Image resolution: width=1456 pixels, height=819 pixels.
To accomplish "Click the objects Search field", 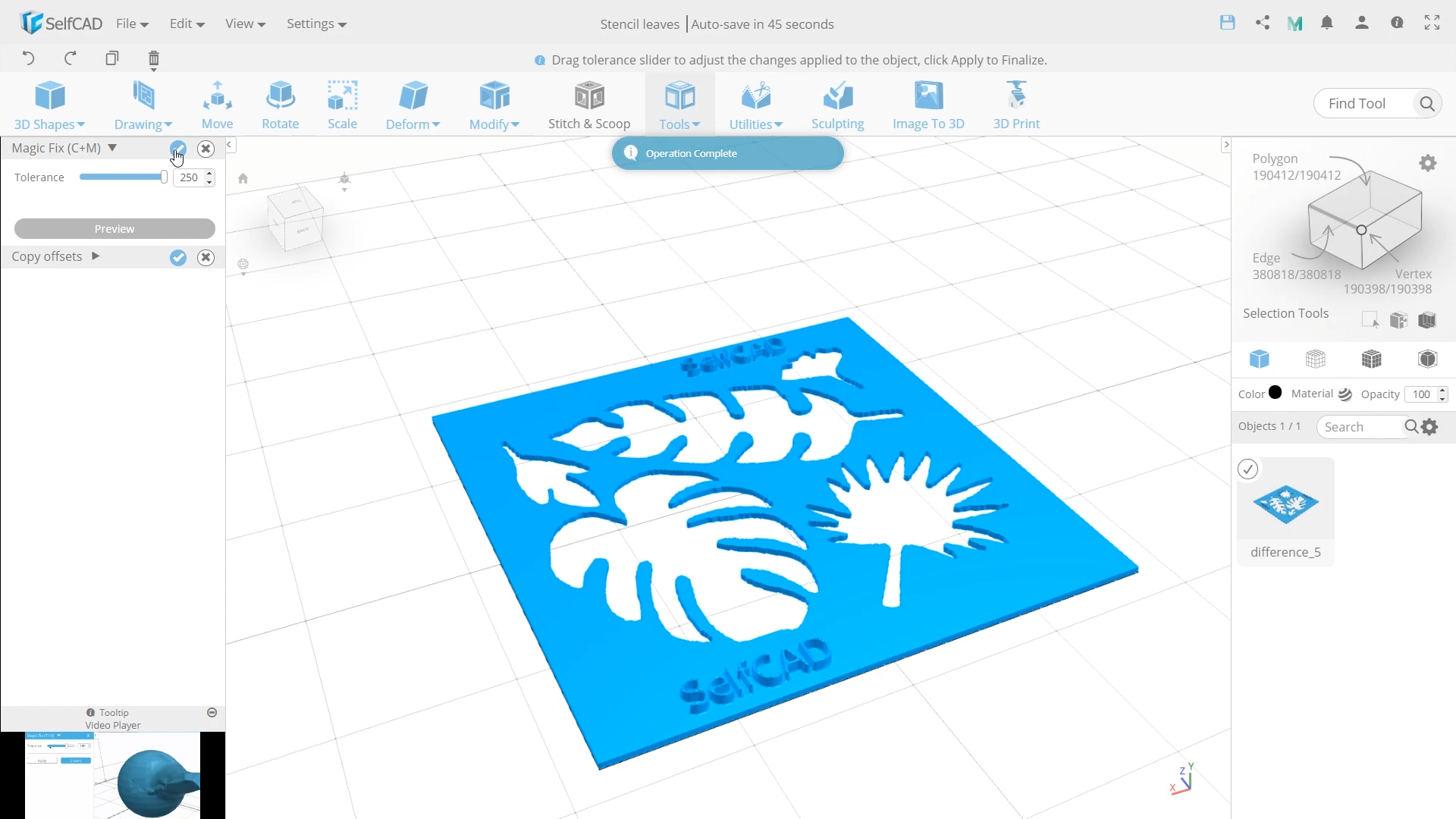I will click(x=1360, y=427).
